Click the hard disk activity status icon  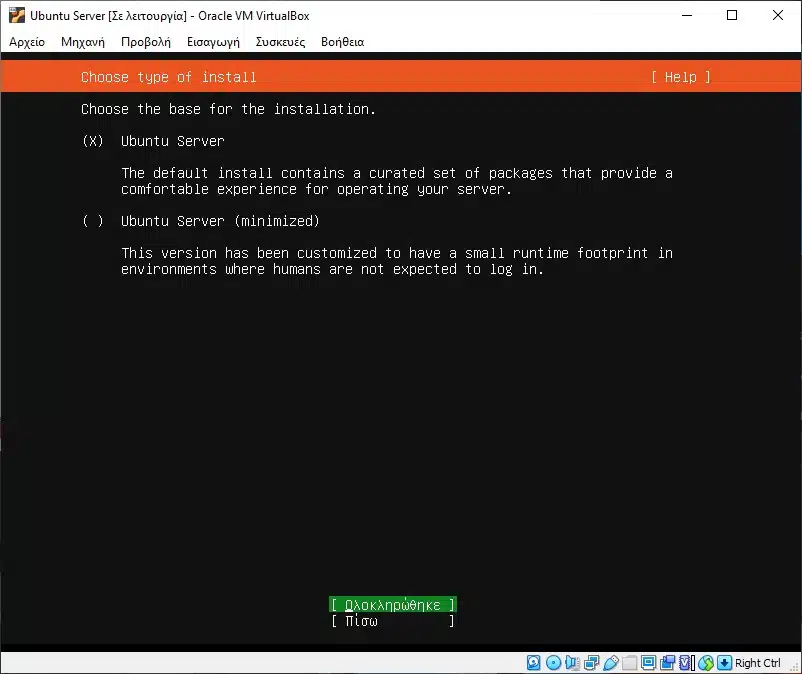click(x=533, y=663)
